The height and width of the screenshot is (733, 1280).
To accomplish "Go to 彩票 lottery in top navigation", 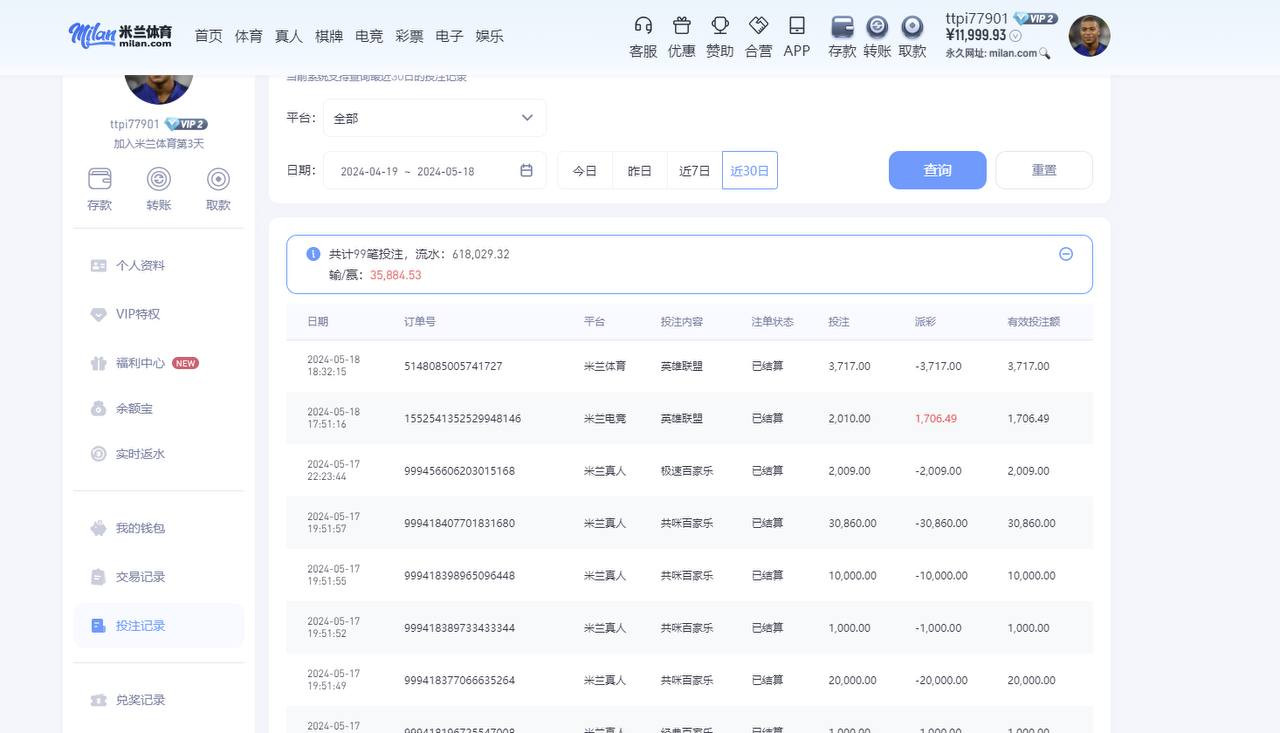I will point(410,36).
